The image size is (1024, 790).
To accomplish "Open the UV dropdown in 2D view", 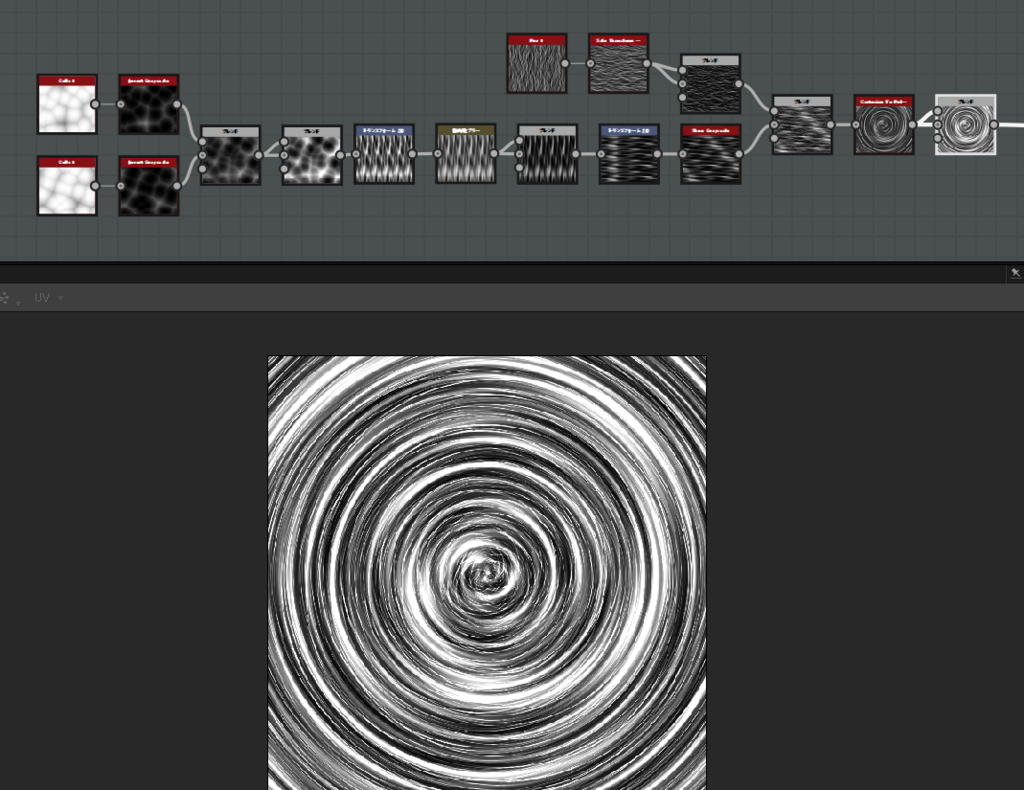I will tap(49, 298).
